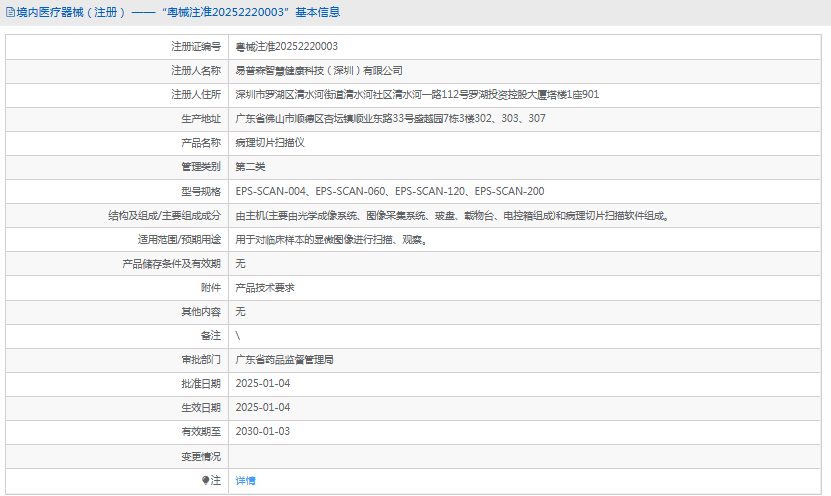Click the 附件 label cell

(117, 288)
